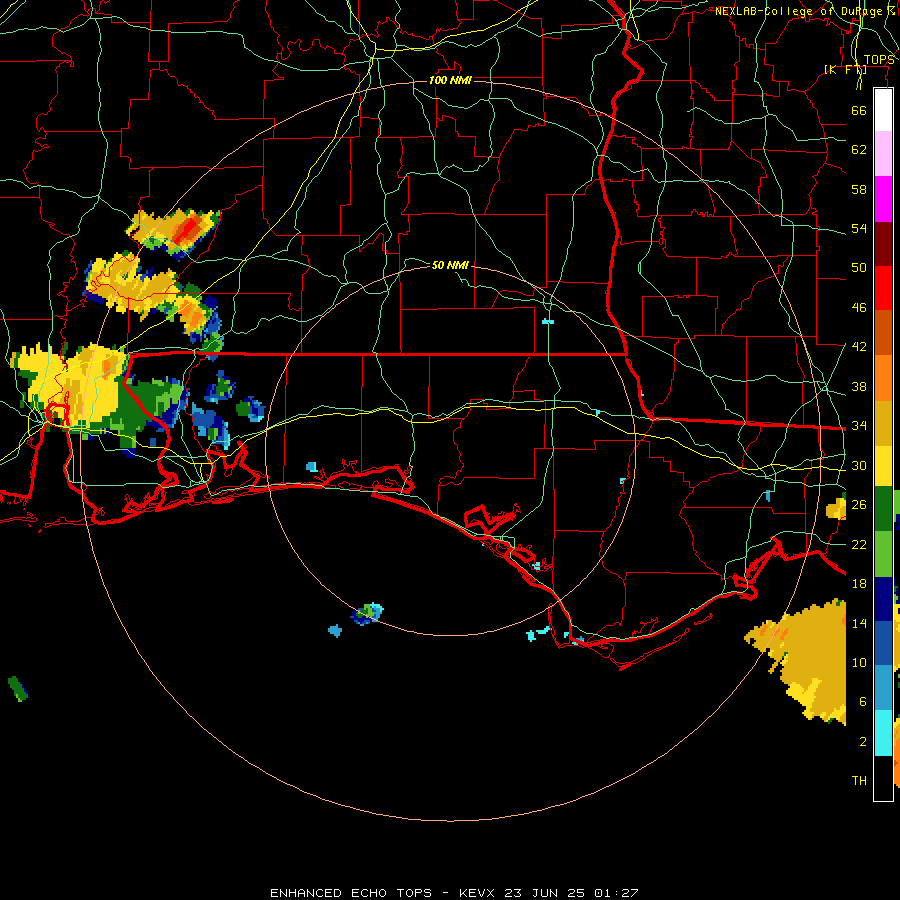Click the red-core storm cell in the northwest

(x=174, y=232)
